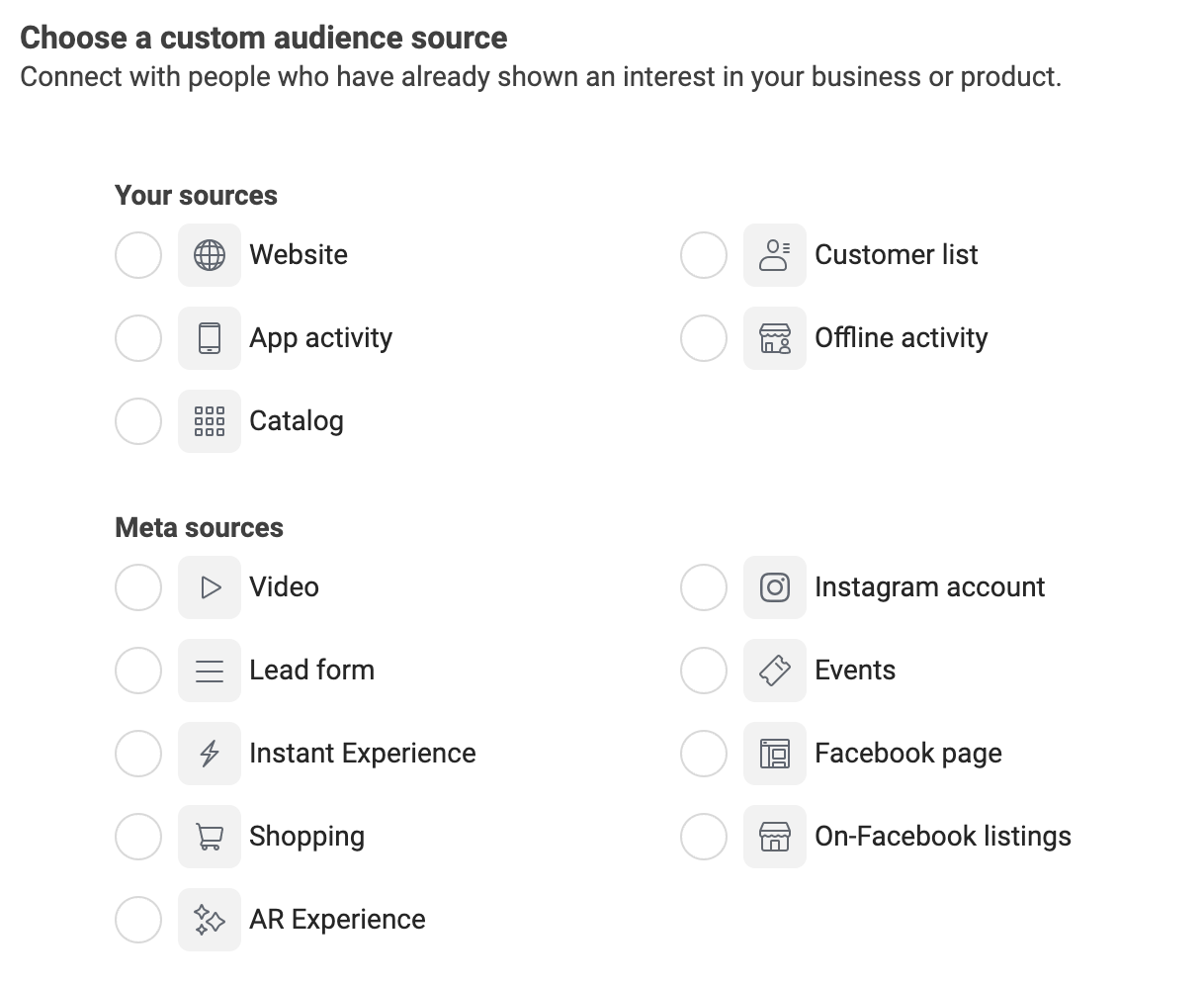
Task: Click the 'Video' label text
Action: (285, 587)
